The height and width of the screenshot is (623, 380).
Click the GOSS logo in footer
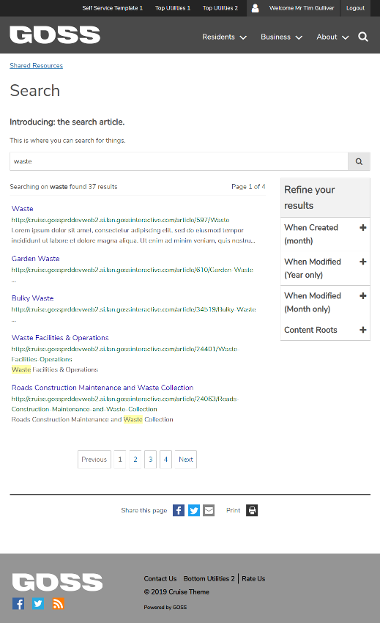[57, 582]
